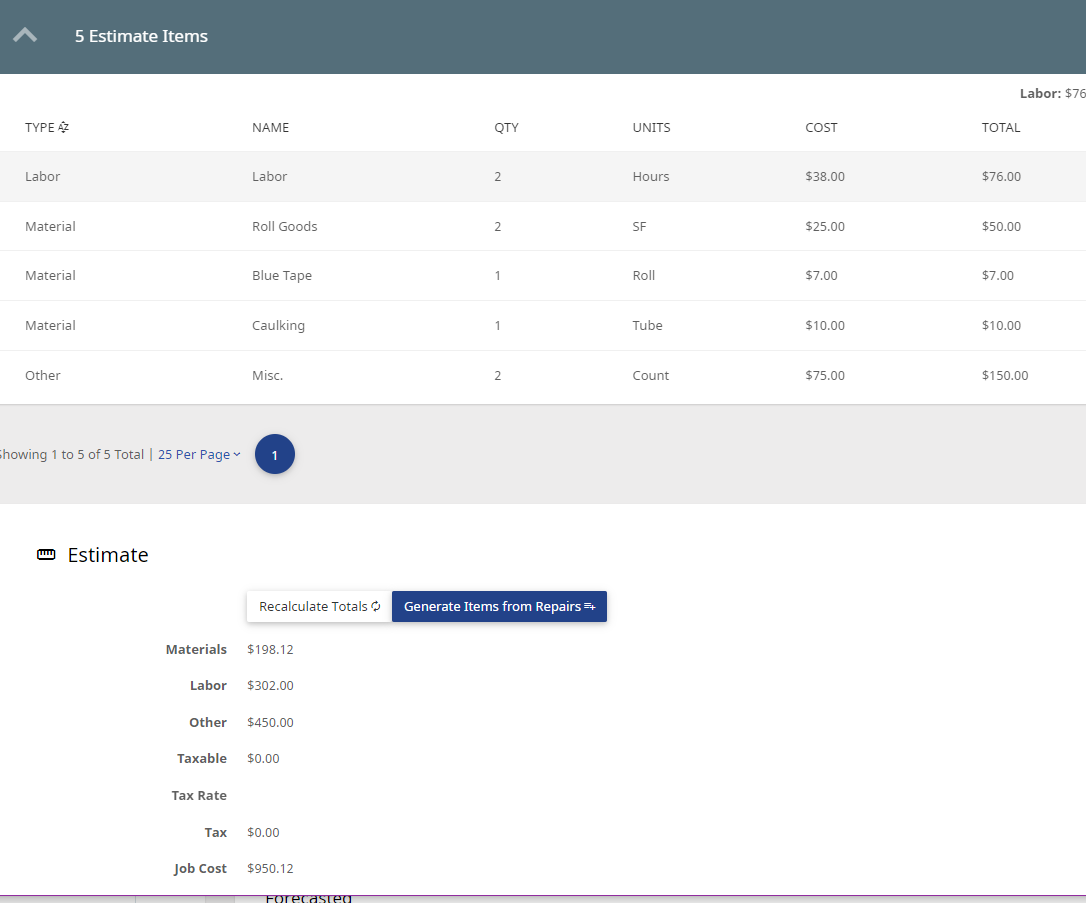Click Recalculate Totals button

pyautogui.click(x=319, y=606)
